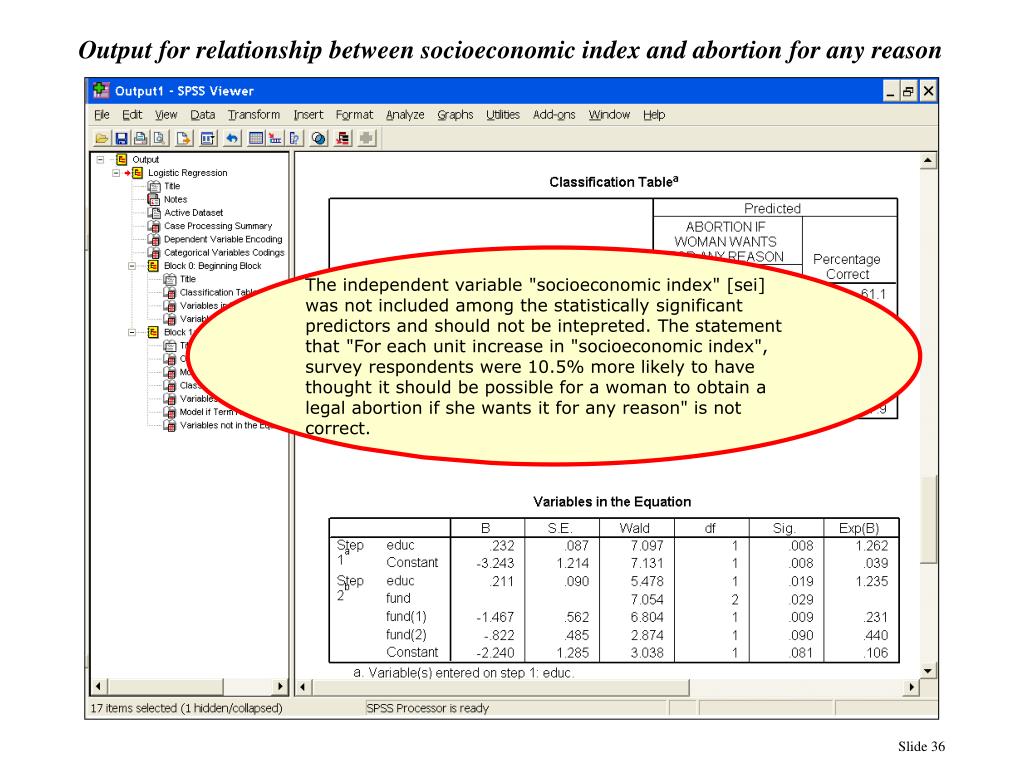Screen dimensions: 1024x768
Task: Click the Exp(B) value 1.262
Action: pyautogui.click(x=872, y=546)
